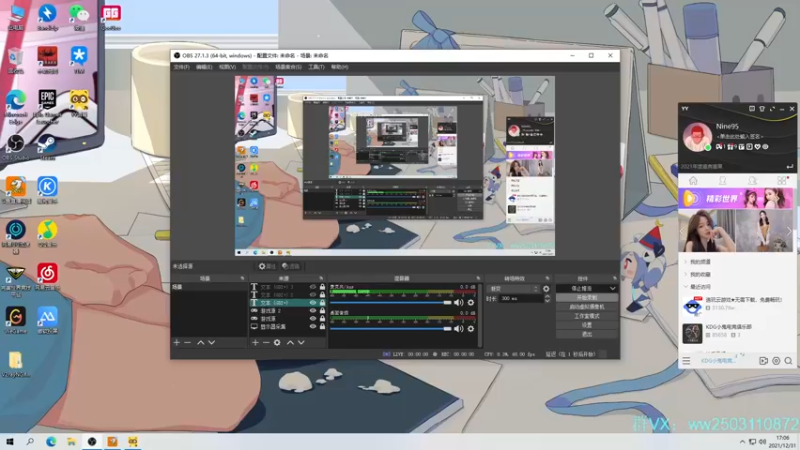Click transition duration 300 ms field

[520, 298]
